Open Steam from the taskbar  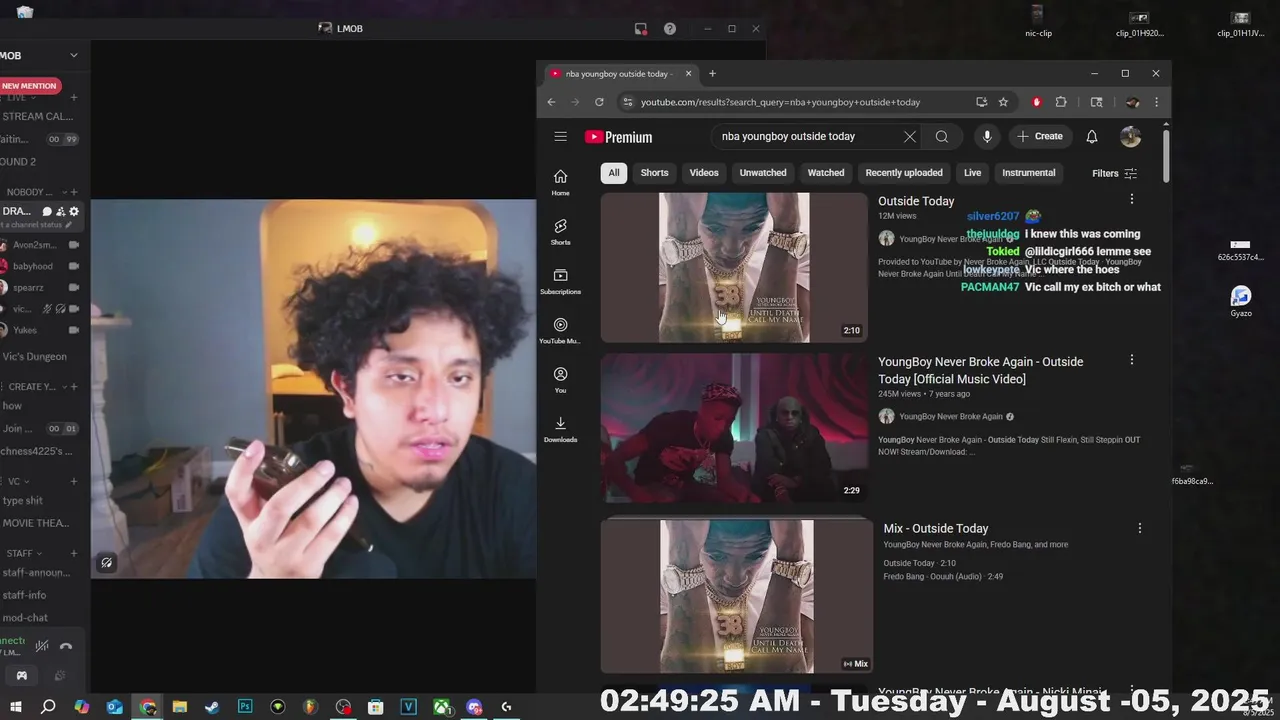[212, 707]
